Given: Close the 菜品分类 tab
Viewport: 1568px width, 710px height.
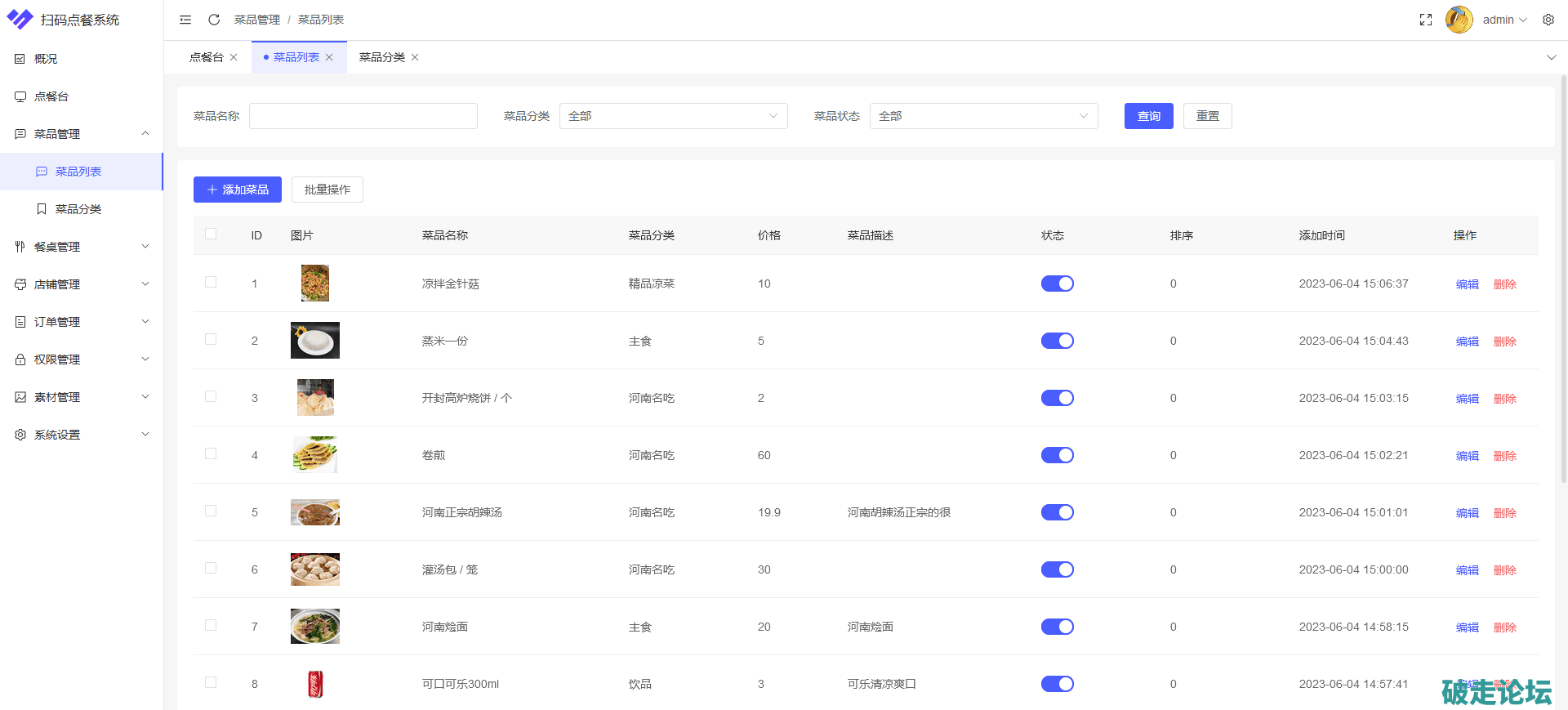Looking at the screenshot, I should [415, 57].
